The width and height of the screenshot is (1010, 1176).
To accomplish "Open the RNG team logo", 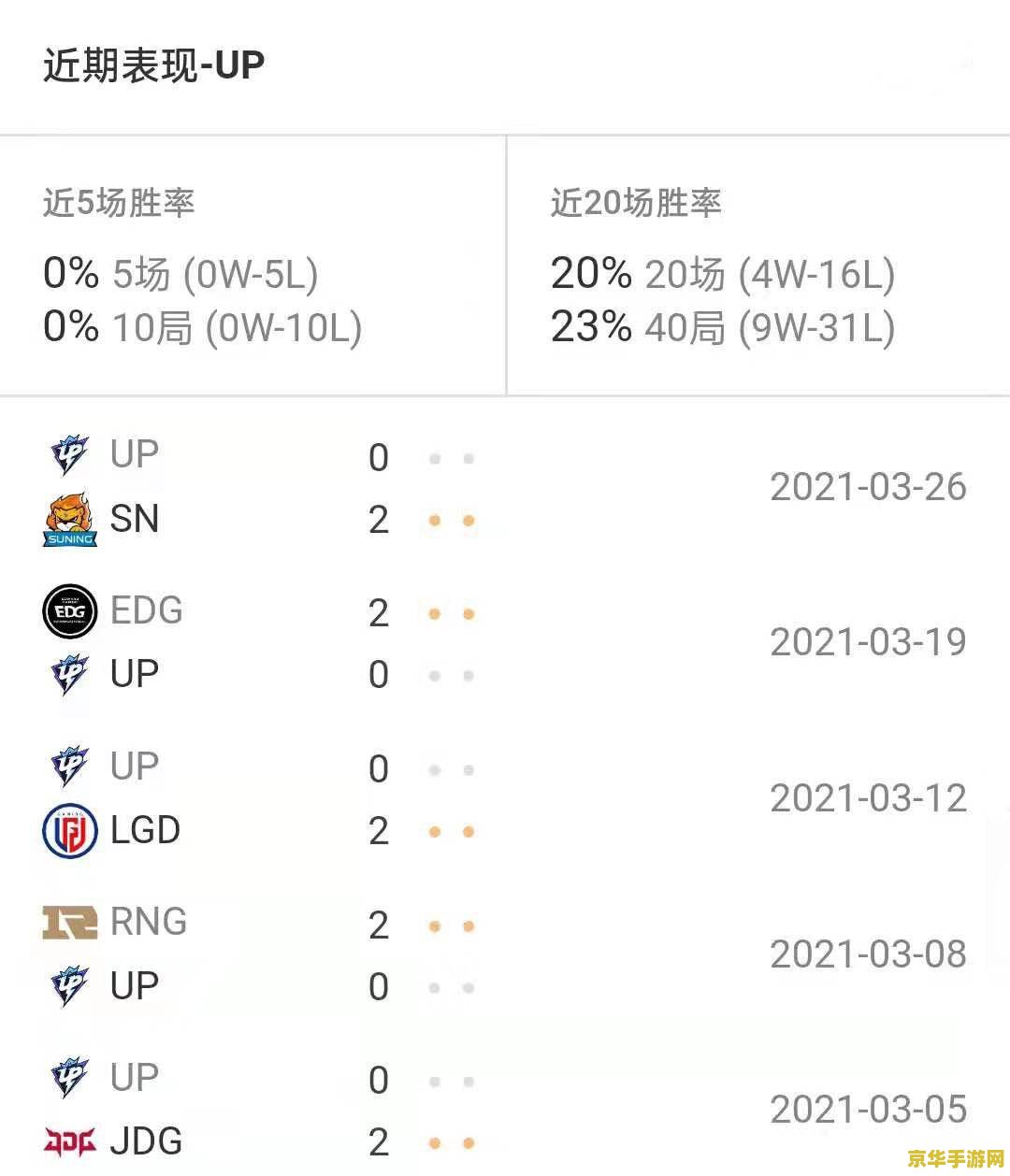I will click(x=70, y=923).
